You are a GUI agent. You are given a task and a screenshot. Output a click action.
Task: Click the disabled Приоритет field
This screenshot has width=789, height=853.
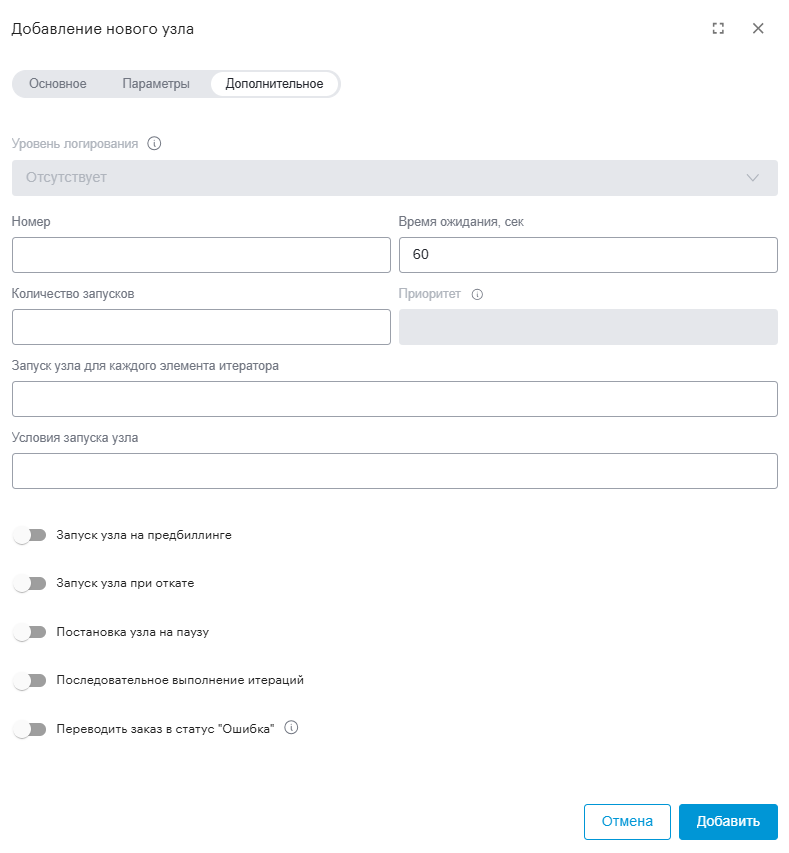point(588,327)
